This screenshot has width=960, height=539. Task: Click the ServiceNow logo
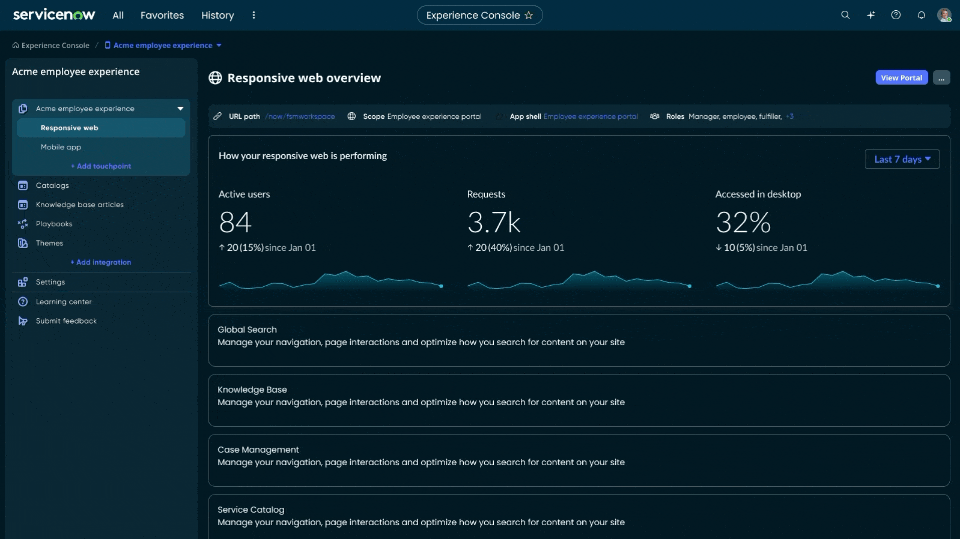click(54, 15)
